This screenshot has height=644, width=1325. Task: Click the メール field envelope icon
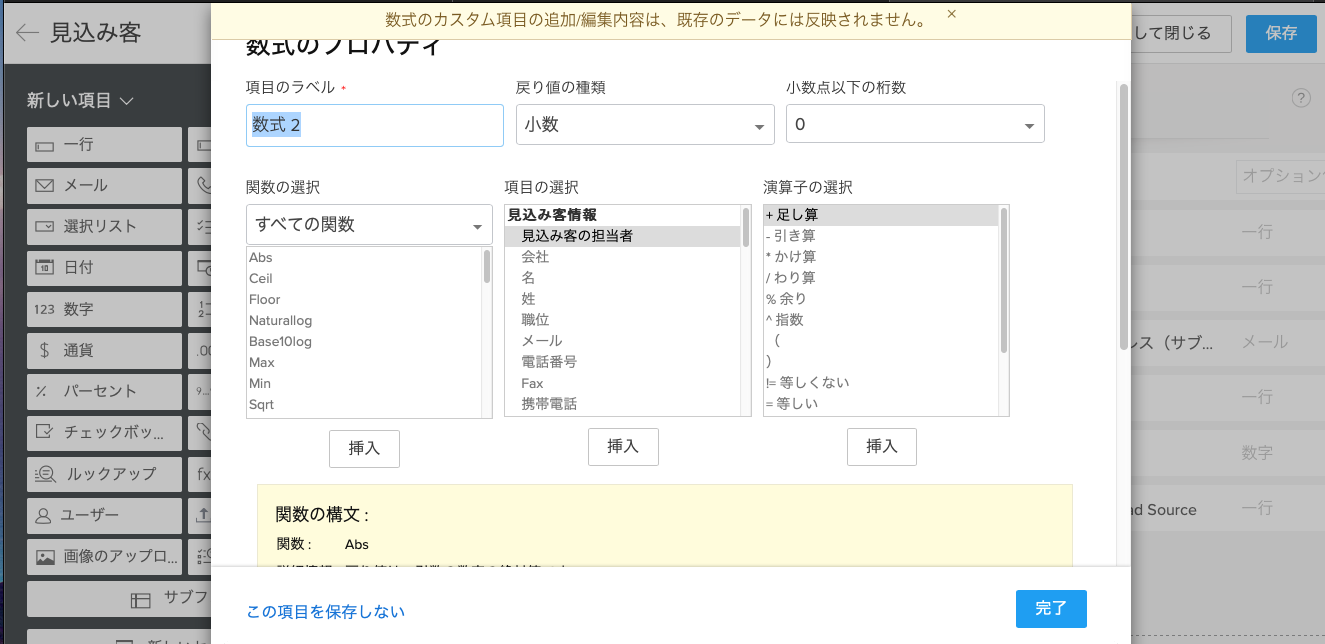[45, 186]
